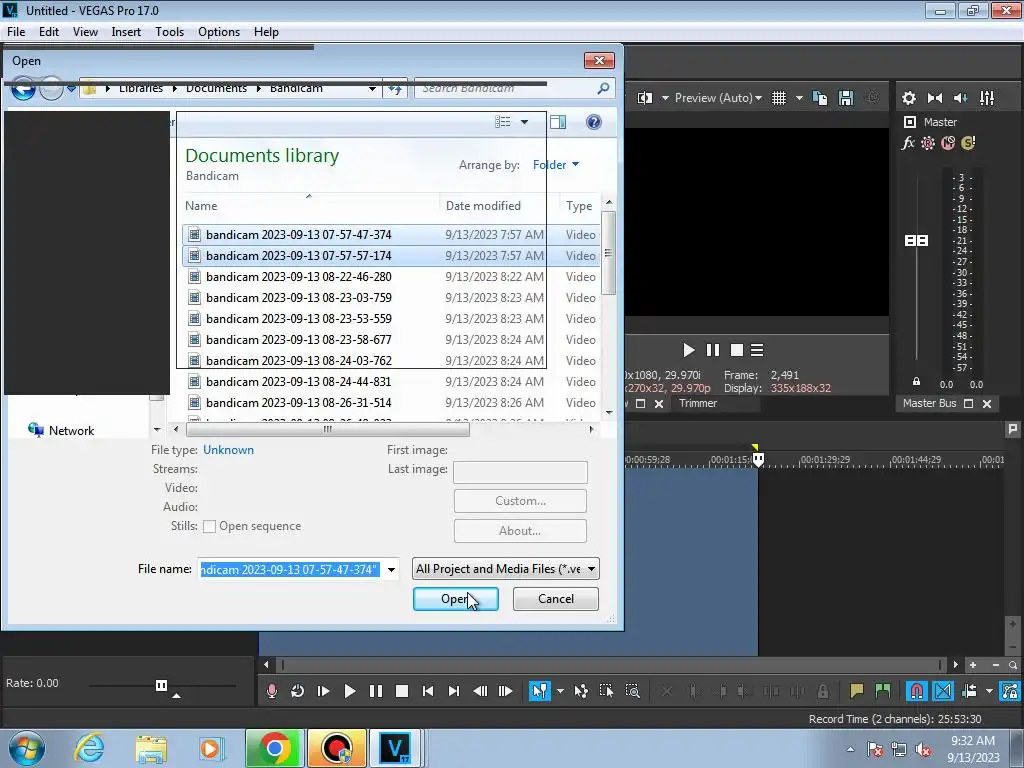Image resolution: width=1024 pixels, height=768 pixels.
Task: Toggle Dim Output speaker icon
Action: tap(960, 98)
